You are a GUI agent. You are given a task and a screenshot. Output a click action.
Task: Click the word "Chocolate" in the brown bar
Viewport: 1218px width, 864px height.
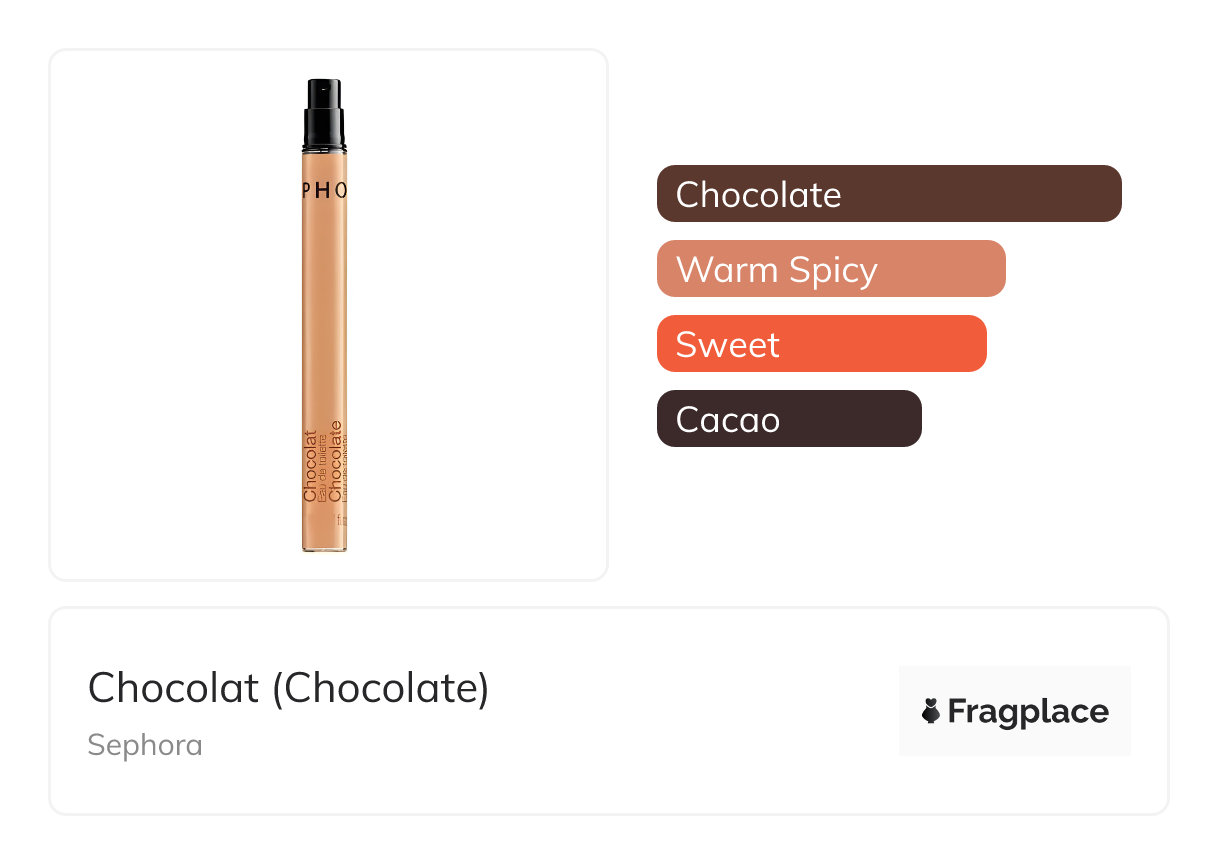coord(758,194)
